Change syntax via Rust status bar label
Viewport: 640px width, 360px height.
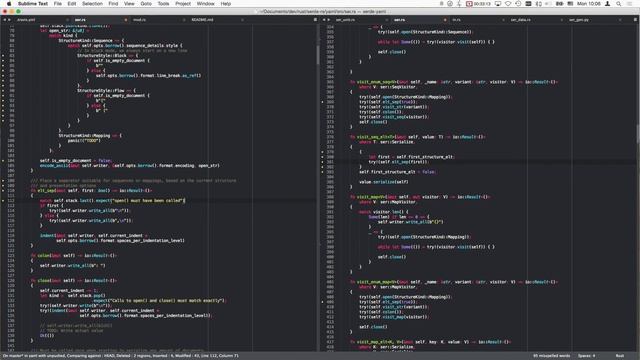[x=620, y=356]
